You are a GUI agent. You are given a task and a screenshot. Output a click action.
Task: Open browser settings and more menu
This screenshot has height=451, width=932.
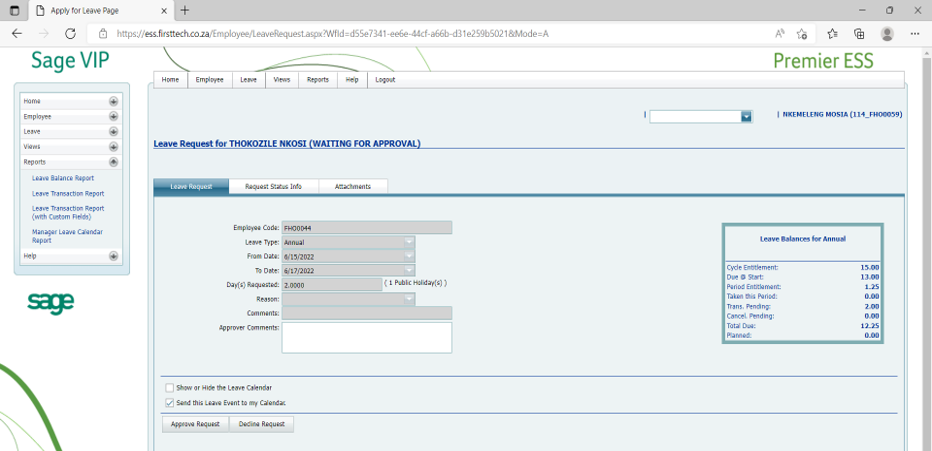point(915,33)
